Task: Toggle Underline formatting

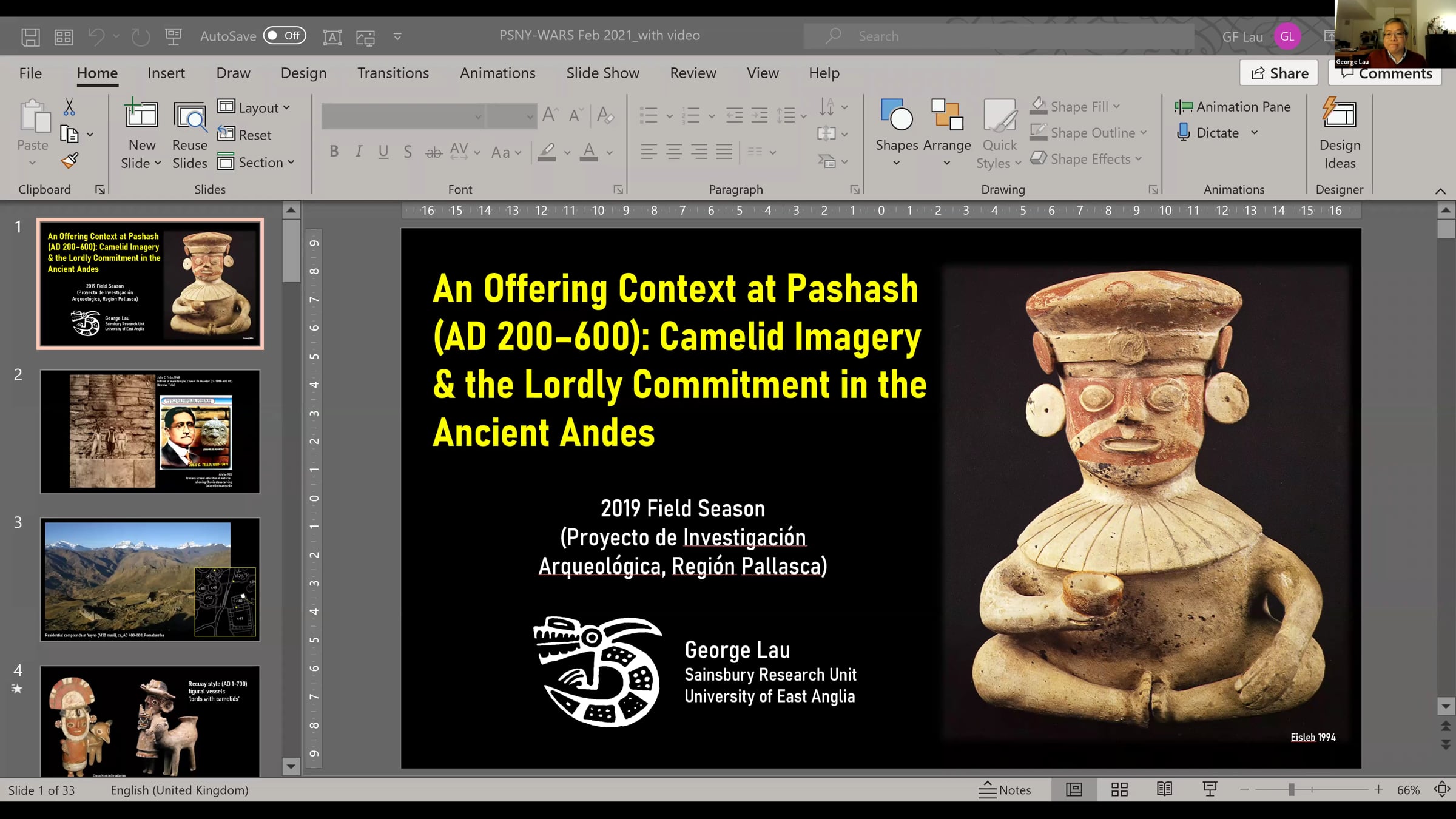Action: 383,152
